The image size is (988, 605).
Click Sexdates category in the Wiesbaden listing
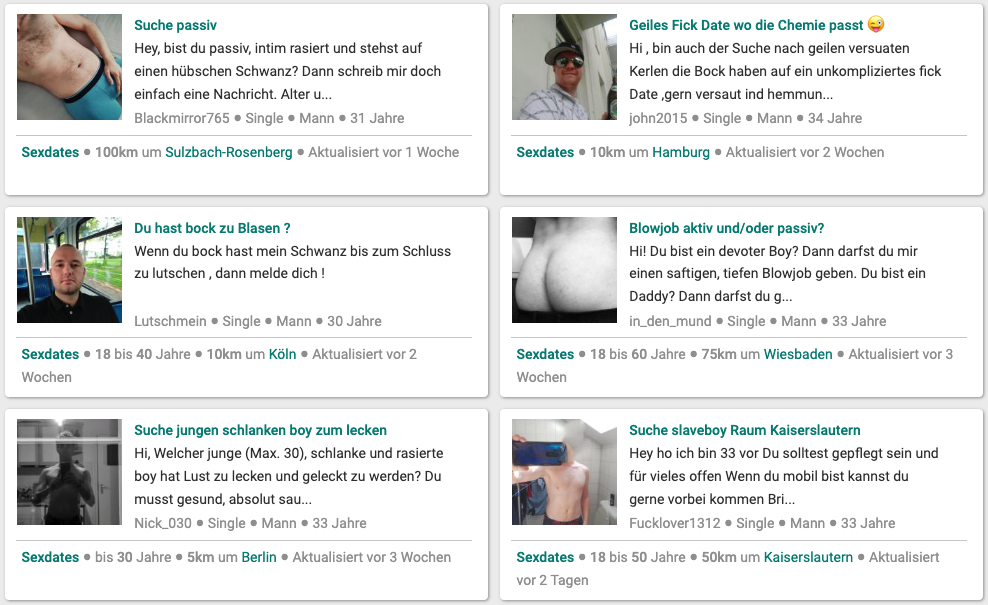545,354
